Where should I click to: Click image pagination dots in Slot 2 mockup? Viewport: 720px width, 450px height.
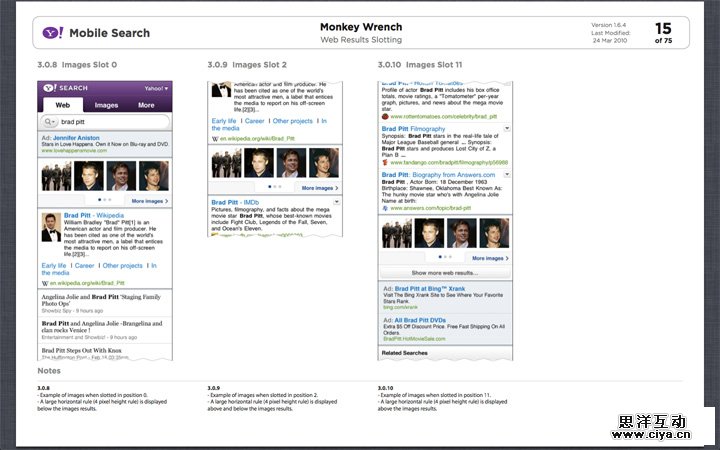coord(275,186)
